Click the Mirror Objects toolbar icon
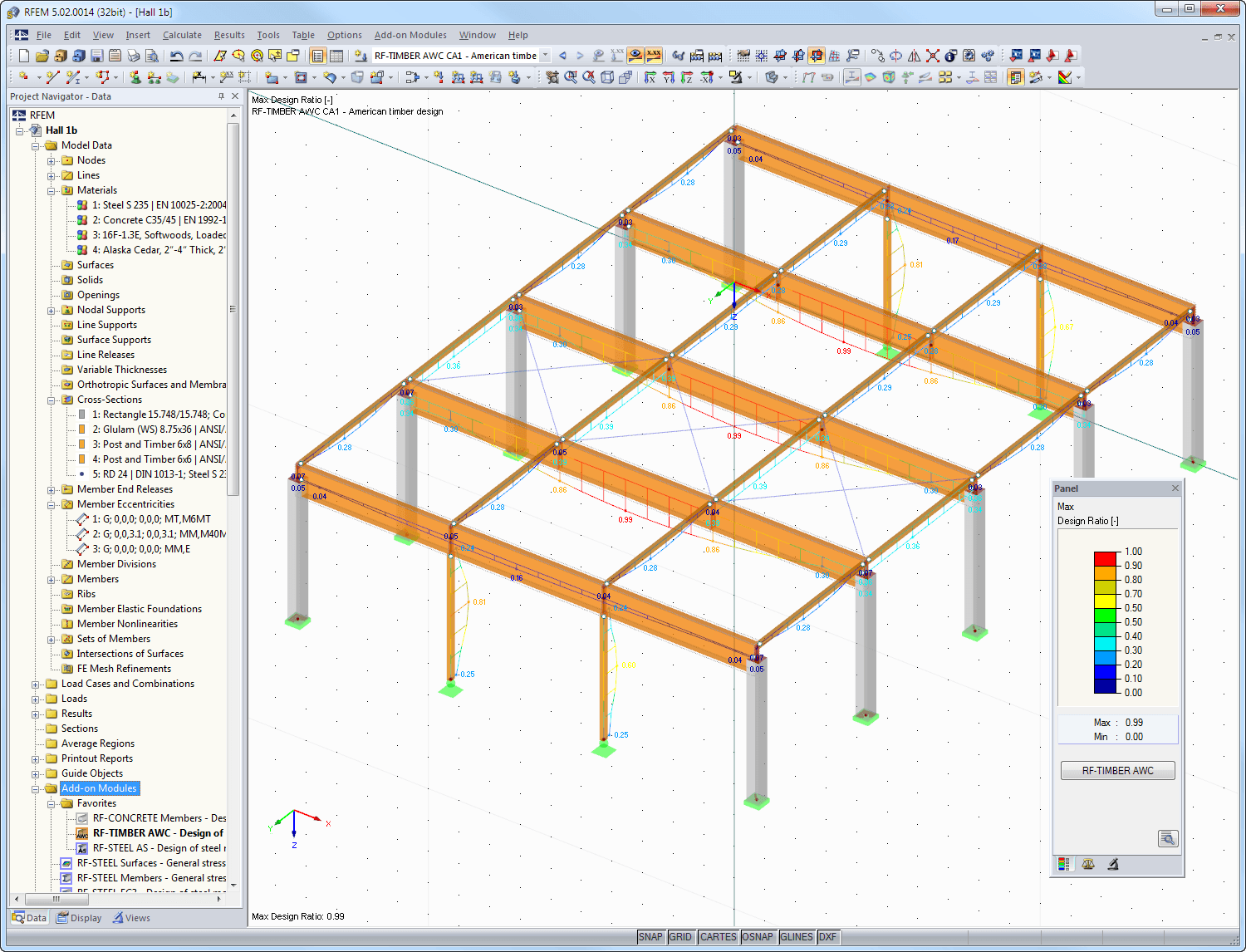Image resolution: width=1246 pixels, height=952 pixels. click(914, 56)
